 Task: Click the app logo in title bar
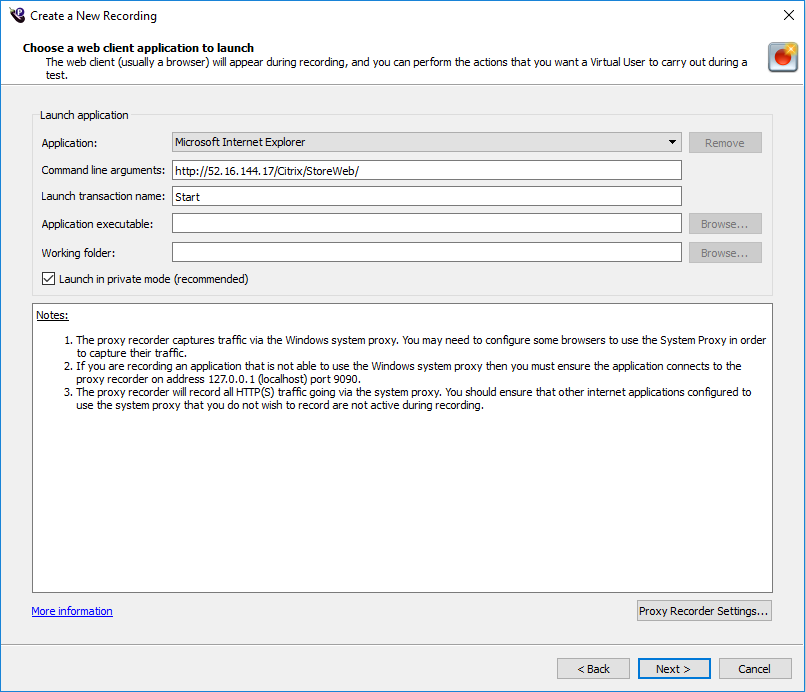16,15
